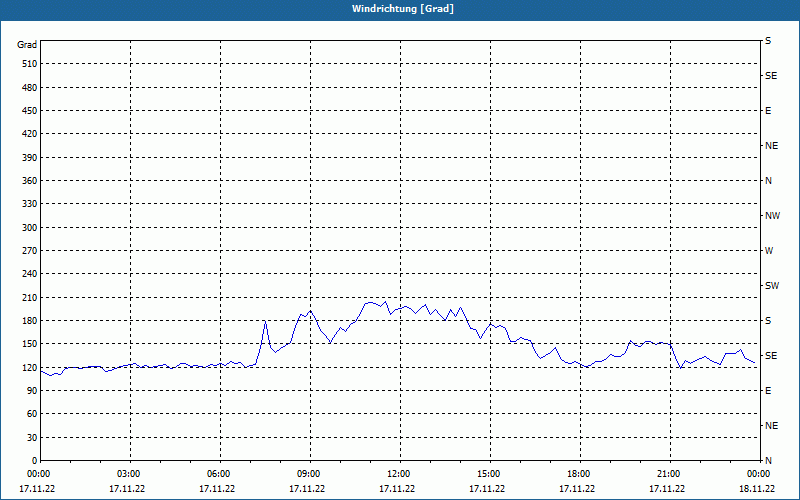Click the 510 value on the y-axis
This screenshot has height=500, width=800.
click(30, 64)
